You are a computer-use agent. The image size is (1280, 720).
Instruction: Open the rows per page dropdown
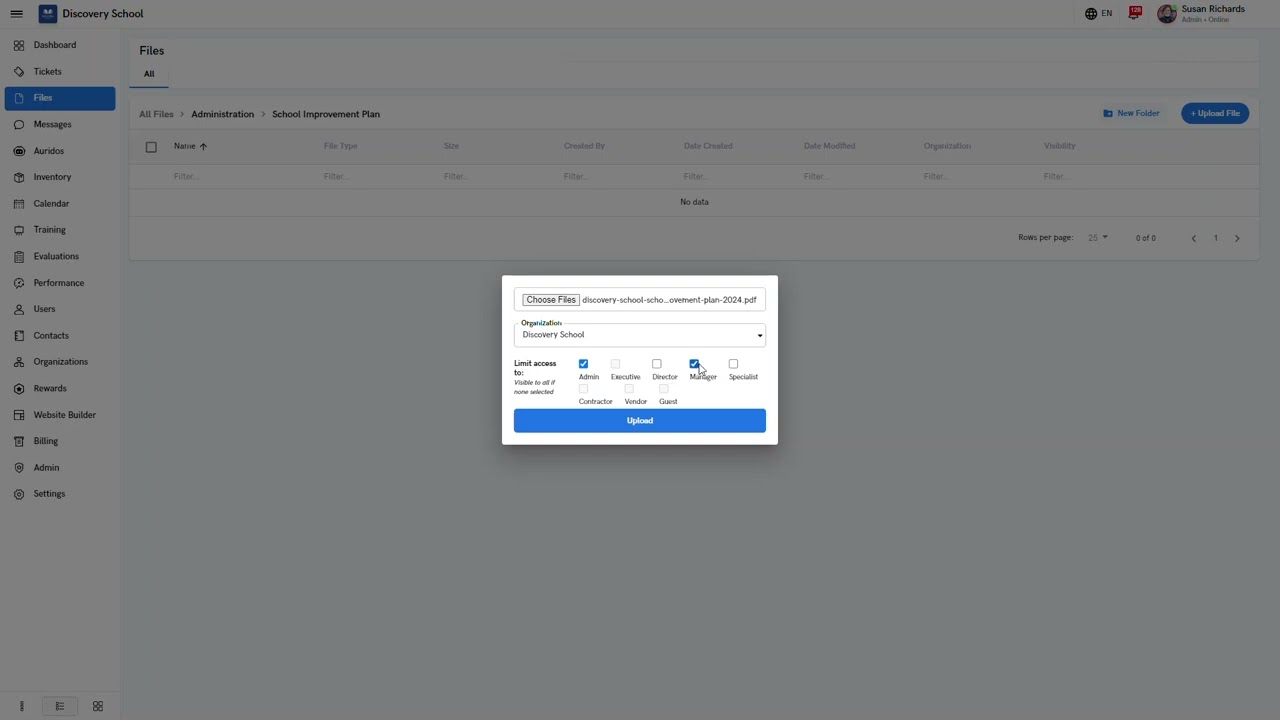click(1097, 238)
